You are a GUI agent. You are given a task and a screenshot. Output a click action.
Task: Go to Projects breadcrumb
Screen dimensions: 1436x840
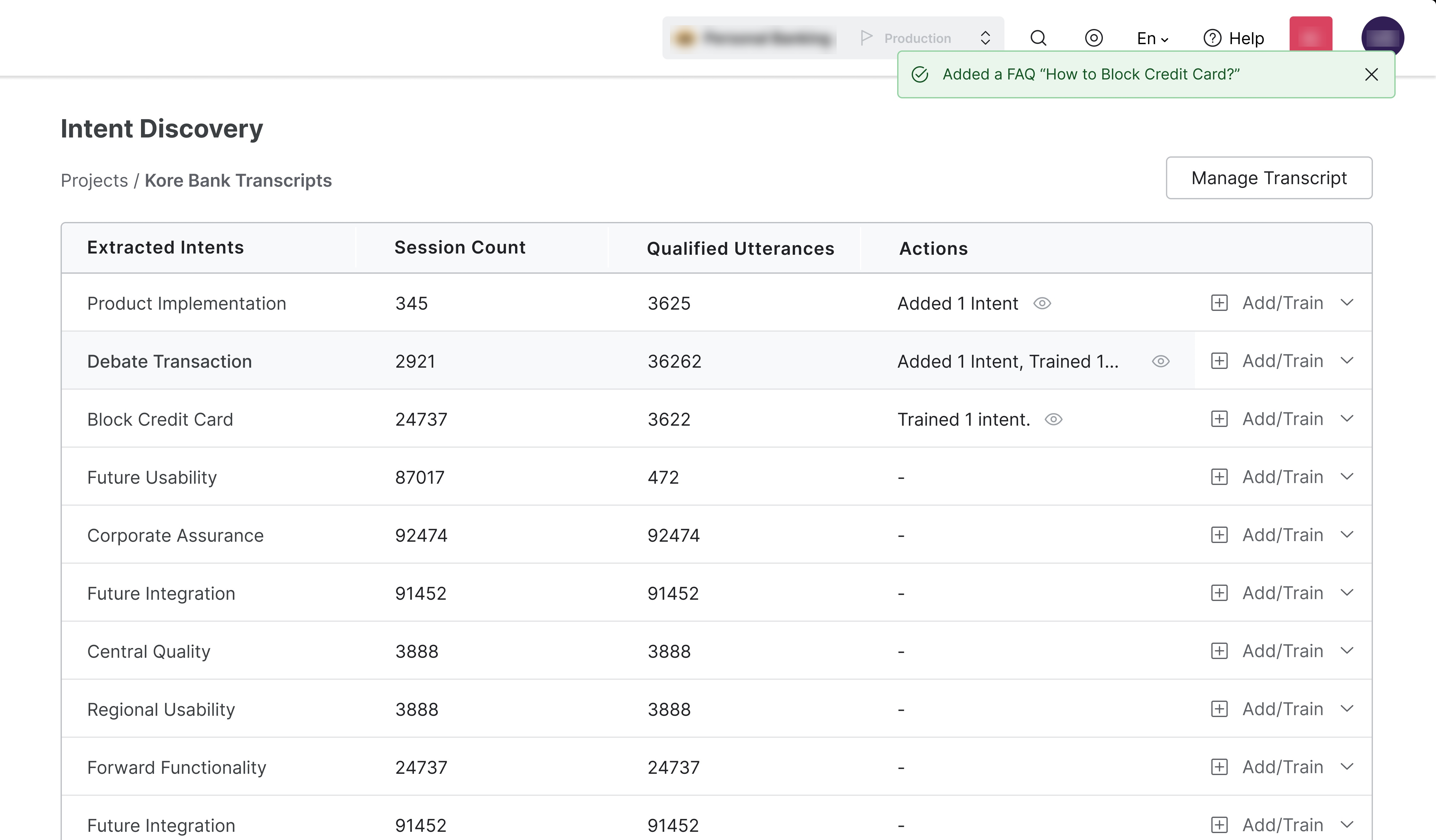point(94,181)
